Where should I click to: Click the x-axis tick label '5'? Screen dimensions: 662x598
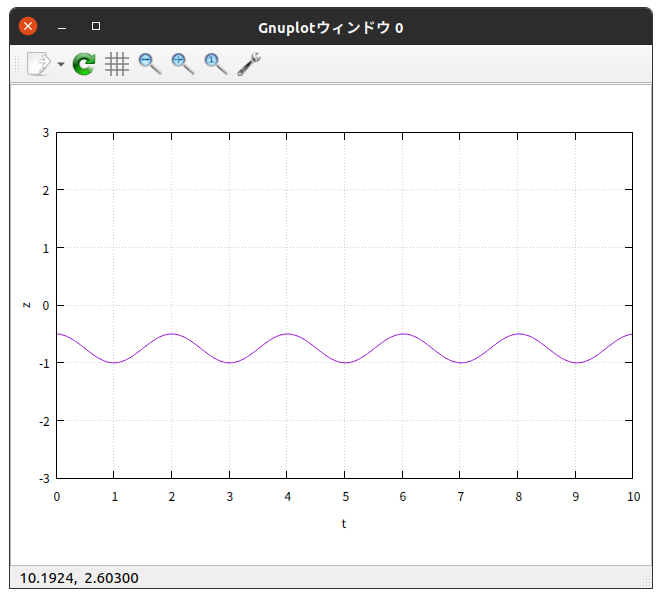(345, 497)
